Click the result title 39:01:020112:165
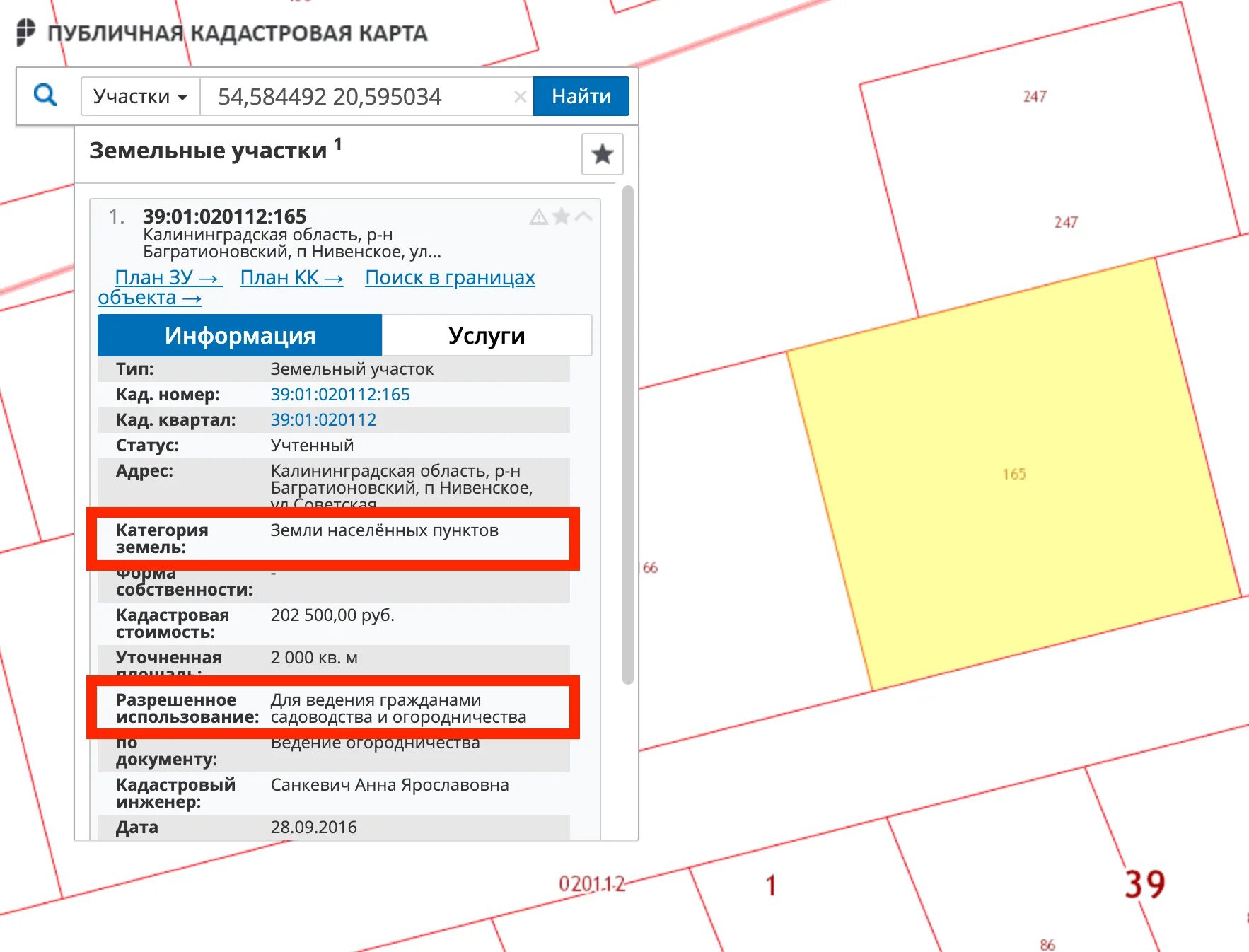The image size is (1249, 952). [x=224, y=216]
